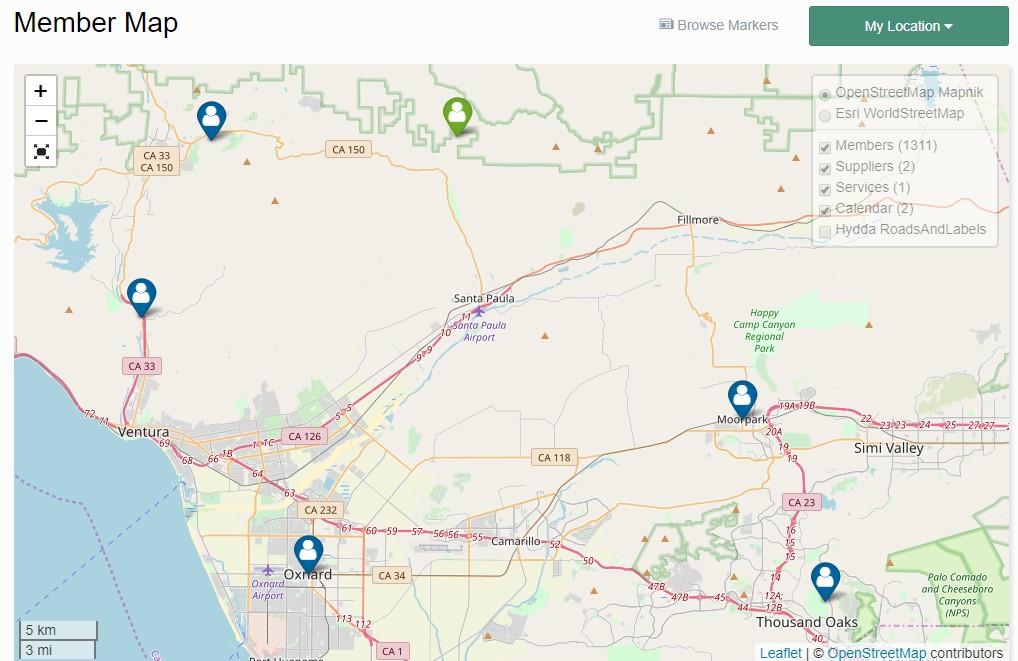Click the Camarillo city label
Screen dimensions: 1018x661
coord(515,541)
